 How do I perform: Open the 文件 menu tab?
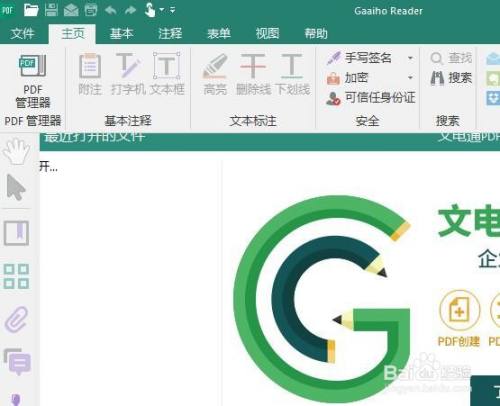coord(22,33)
